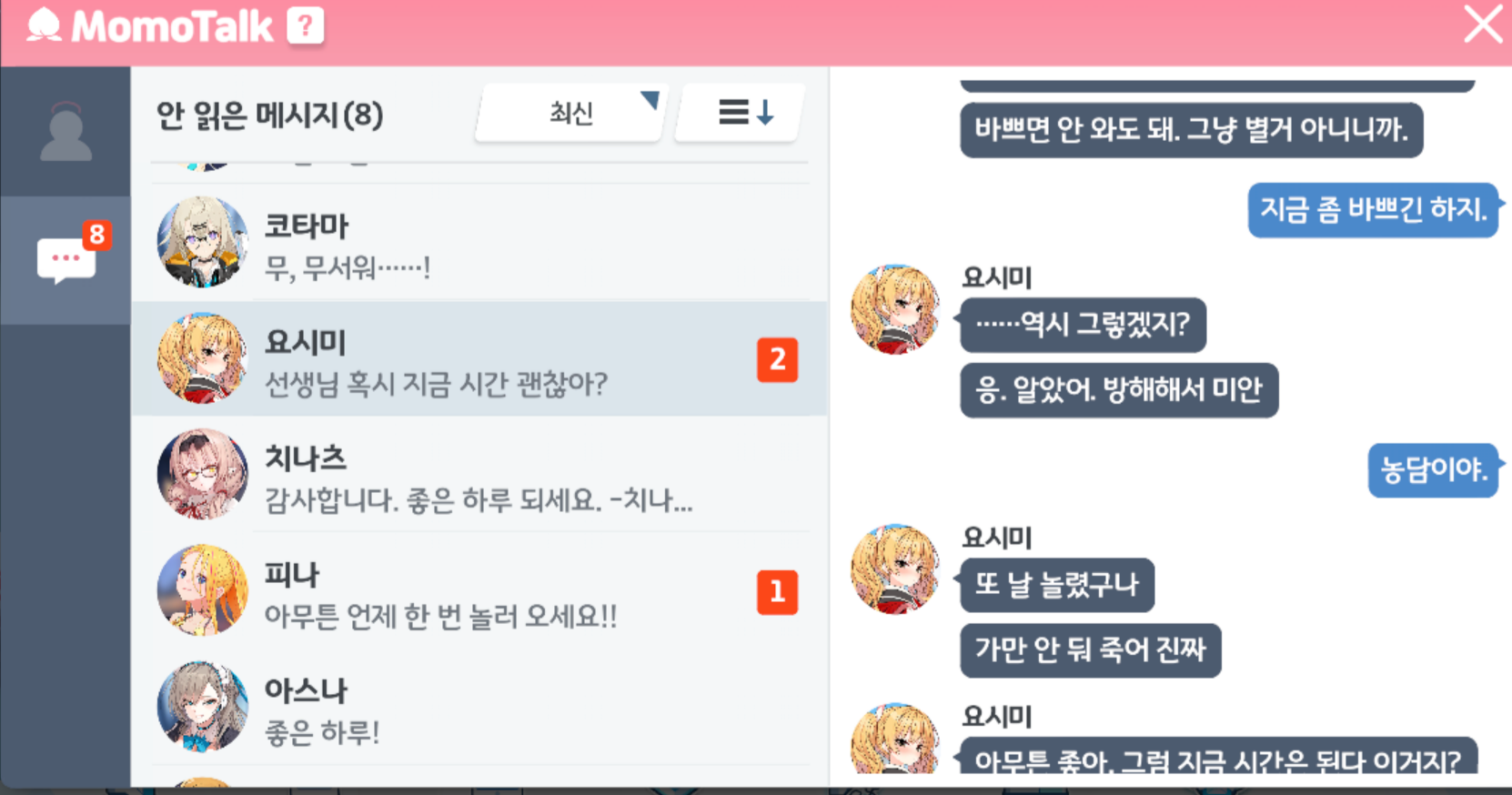Select 아스나's conversation

click(x=479, y=707)
